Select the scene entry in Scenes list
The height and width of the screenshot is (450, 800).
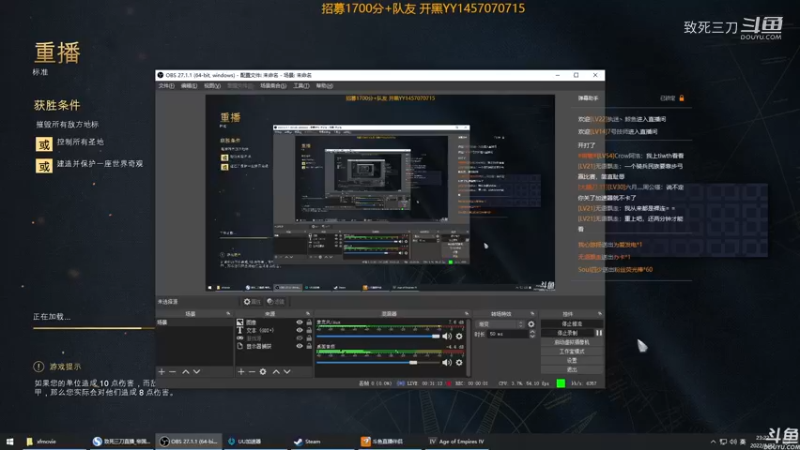[194, 322]
